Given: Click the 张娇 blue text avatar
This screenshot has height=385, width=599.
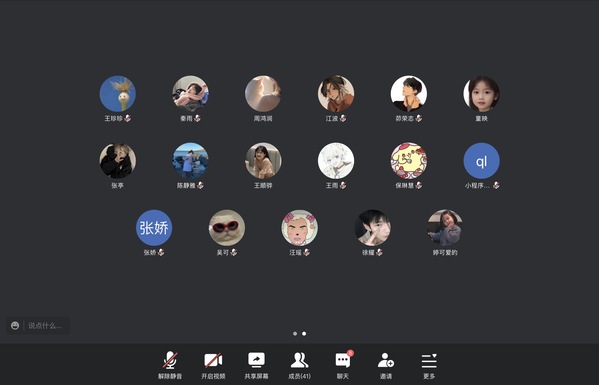Looking at the screenshot, I should tap(154, 228).
